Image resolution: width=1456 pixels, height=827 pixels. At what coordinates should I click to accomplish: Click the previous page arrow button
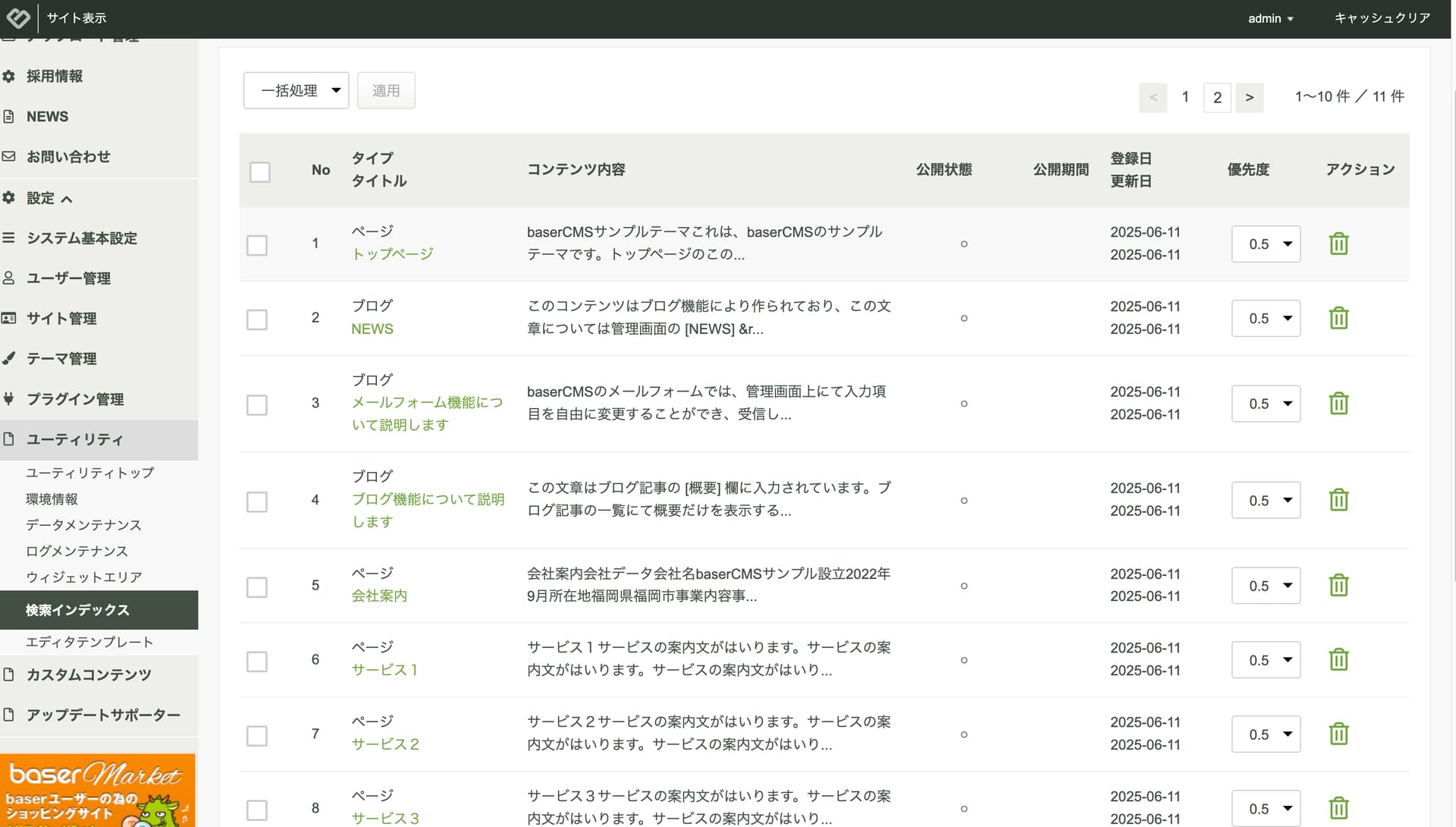point(1153,97)
